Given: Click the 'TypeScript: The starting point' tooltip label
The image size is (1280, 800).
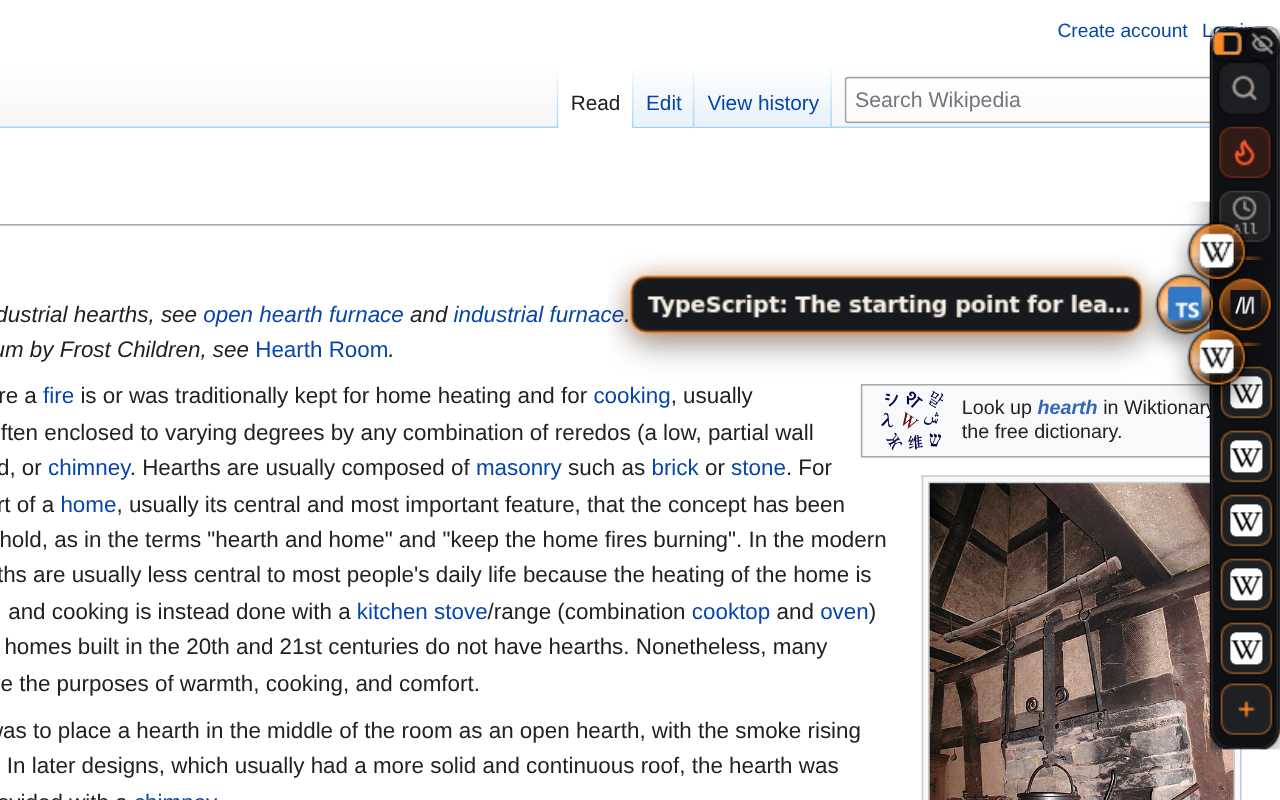Looking at the screenshot, I should tap(887, 304).
